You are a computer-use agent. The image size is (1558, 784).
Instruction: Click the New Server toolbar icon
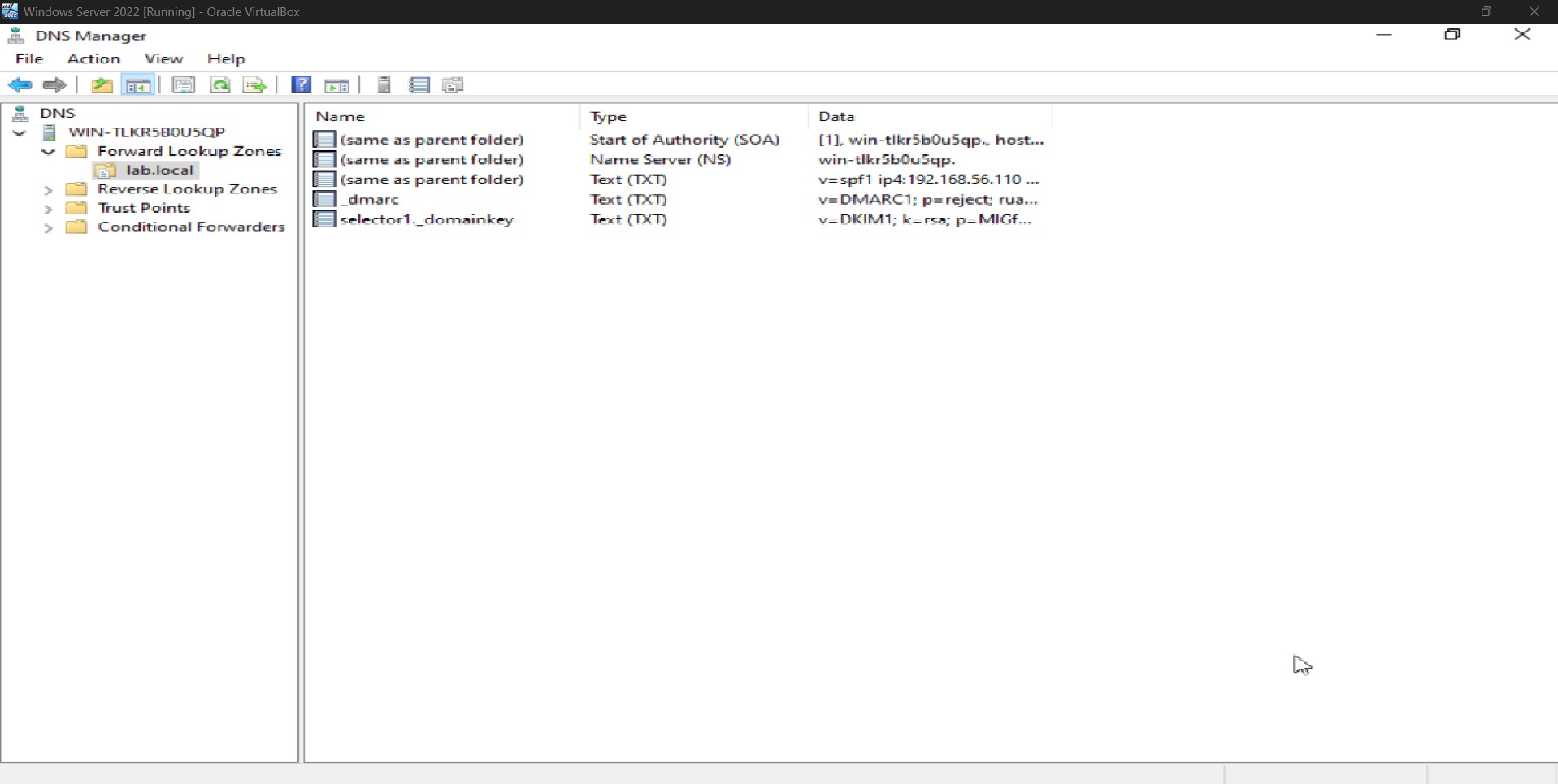coord(384,84)
